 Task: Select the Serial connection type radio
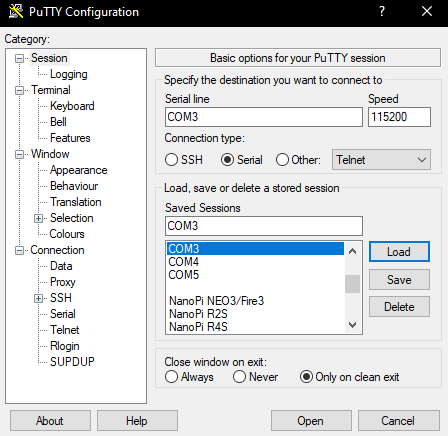point(227,160)
